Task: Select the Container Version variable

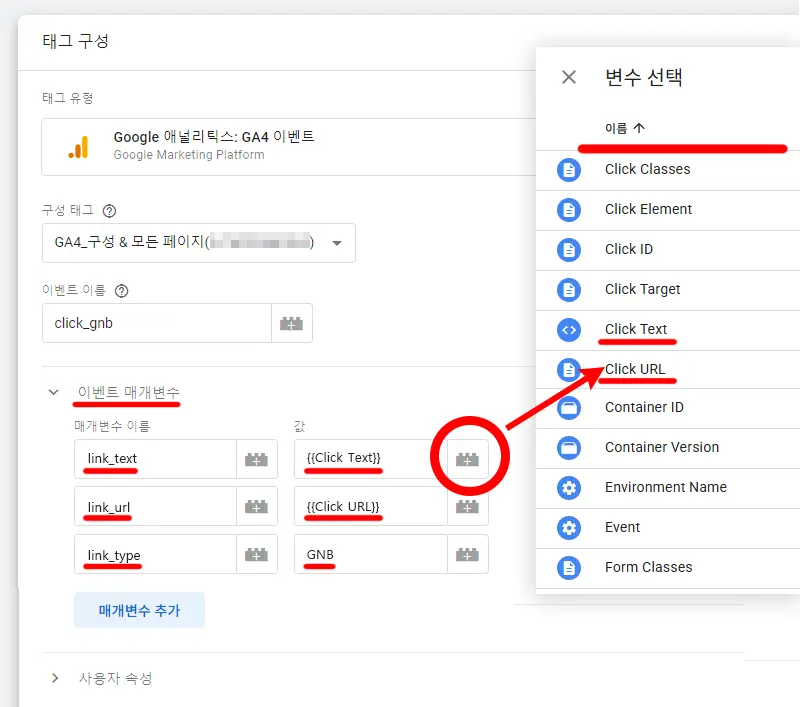Action: (x=668, y=448)
